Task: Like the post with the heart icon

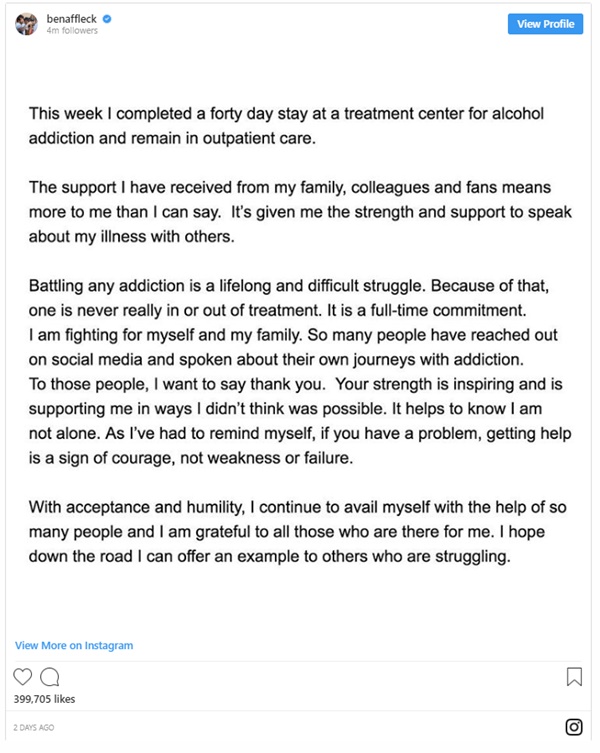Action: (22, 677)
